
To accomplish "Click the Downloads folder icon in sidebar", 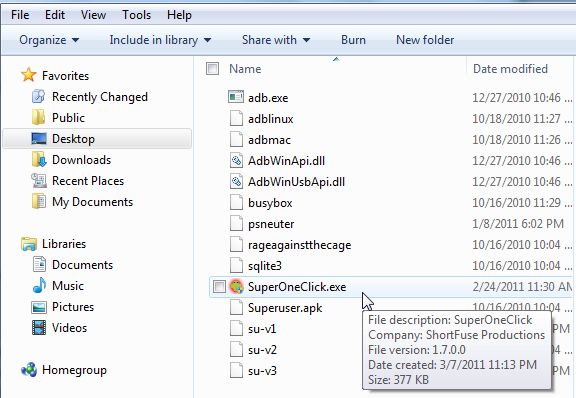I will [x=39, y=159].
